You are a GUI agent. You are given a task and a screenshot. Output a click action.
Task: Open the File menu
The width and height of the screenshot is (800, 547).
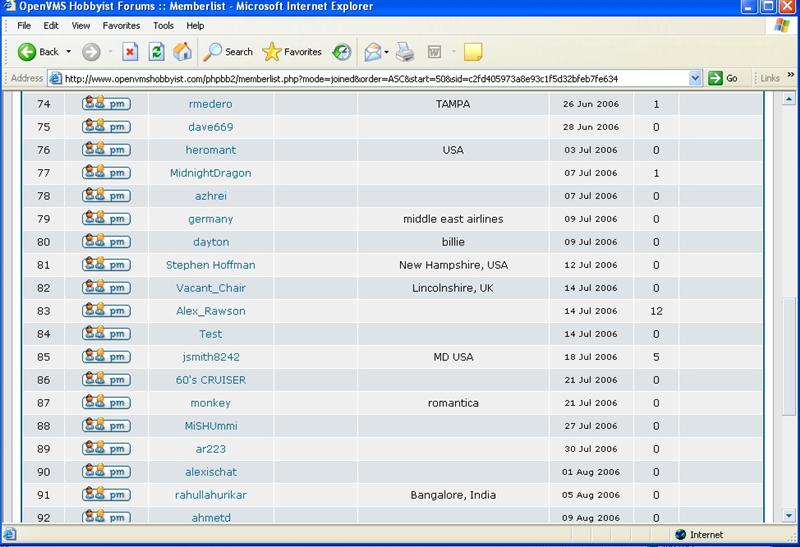24,26
